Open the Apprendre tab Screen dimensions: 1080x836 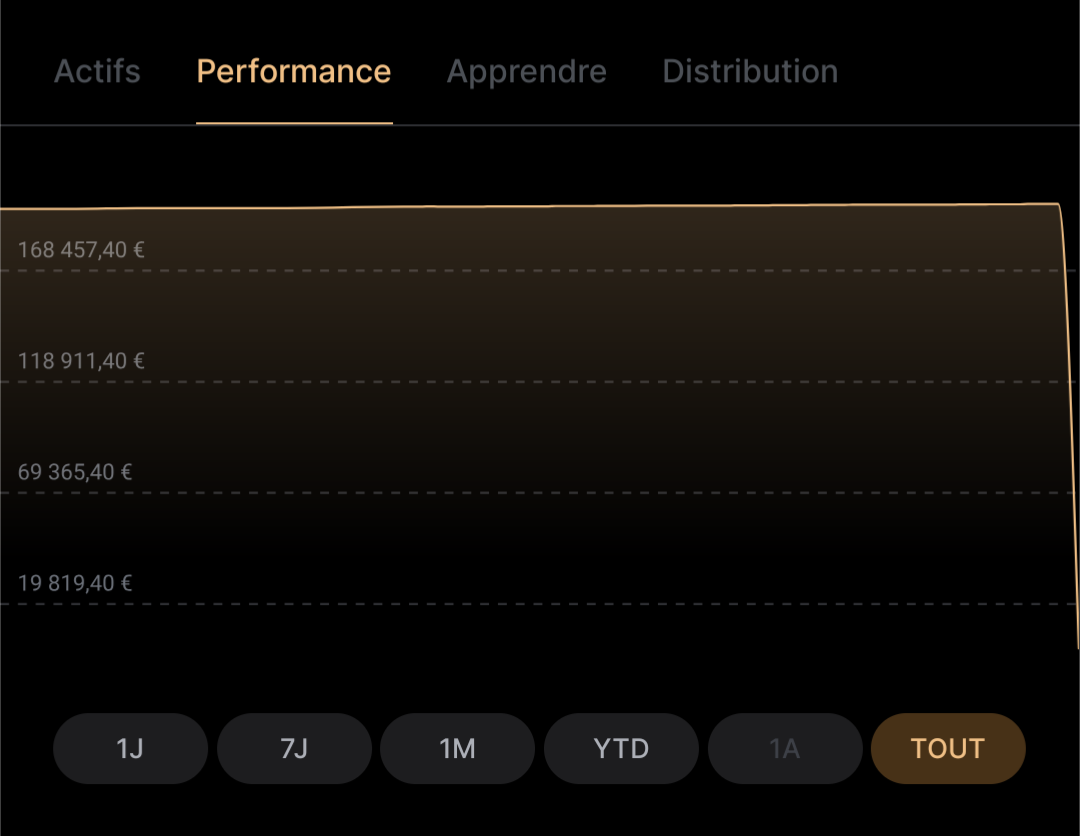coord(527,72)
